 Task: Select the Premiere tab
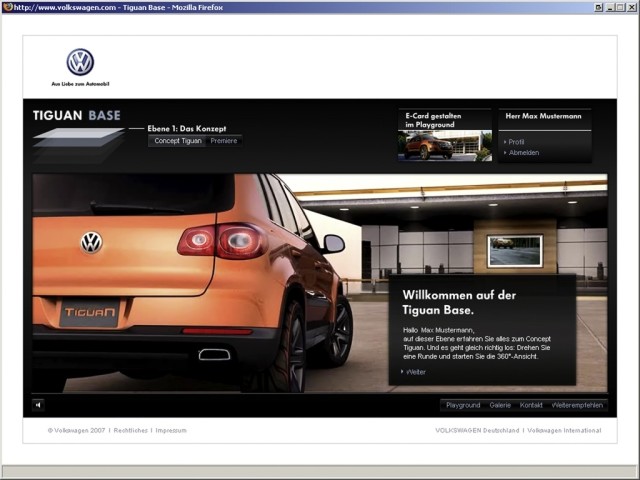tap(224, 141)
